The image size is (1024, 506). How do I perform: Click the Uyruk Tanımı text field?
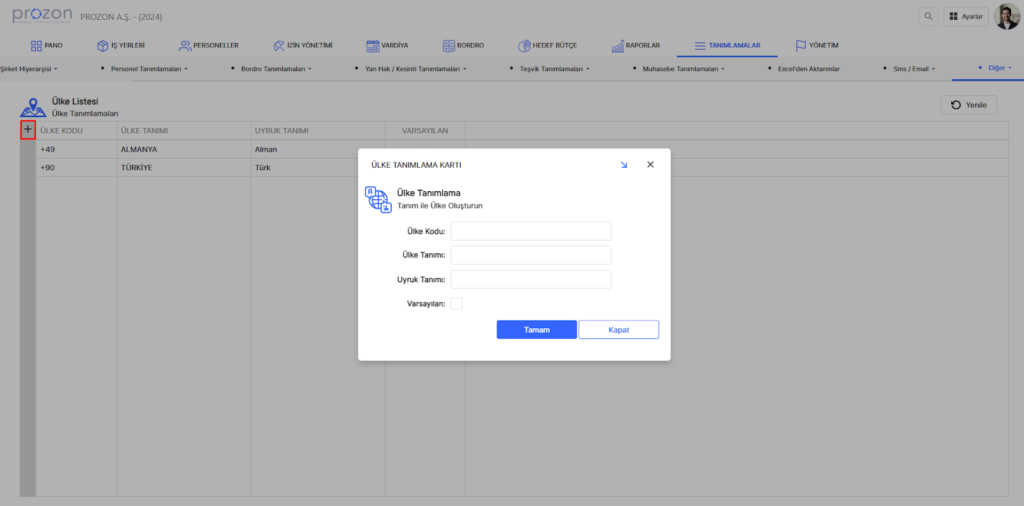(x=530, y=279)
